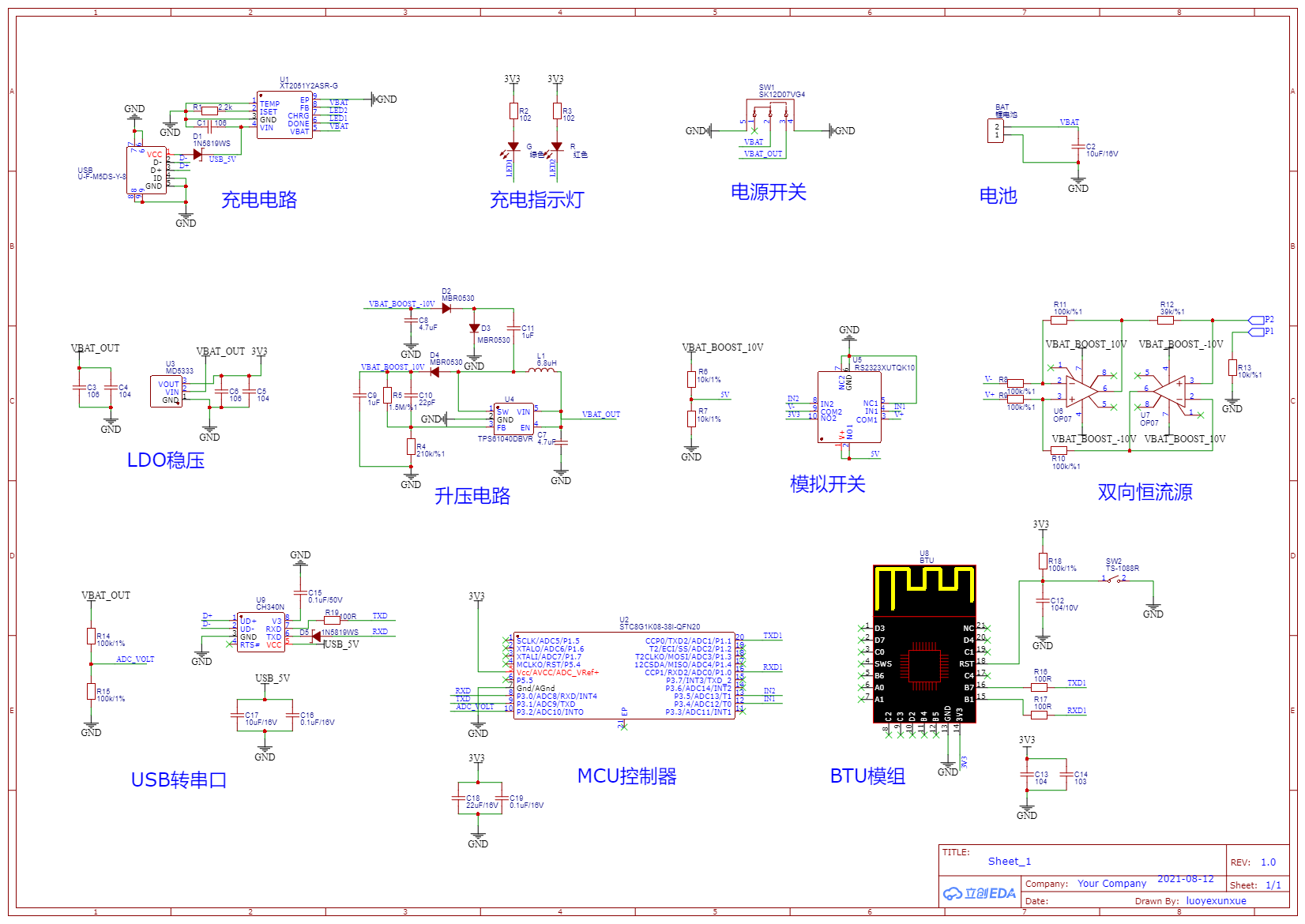1305x924 pixels.
Task: Click the VBAT_BOOST_10V label above R6
Action: click(x=723, y=347)
